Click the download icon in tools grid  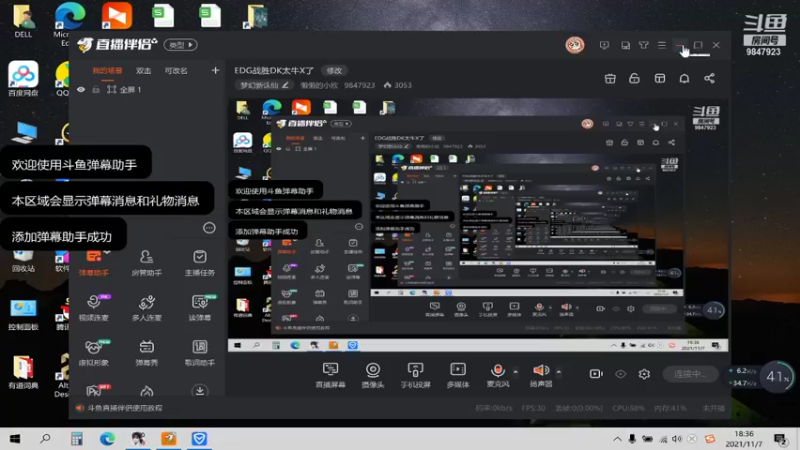click(x=199, y=391)
